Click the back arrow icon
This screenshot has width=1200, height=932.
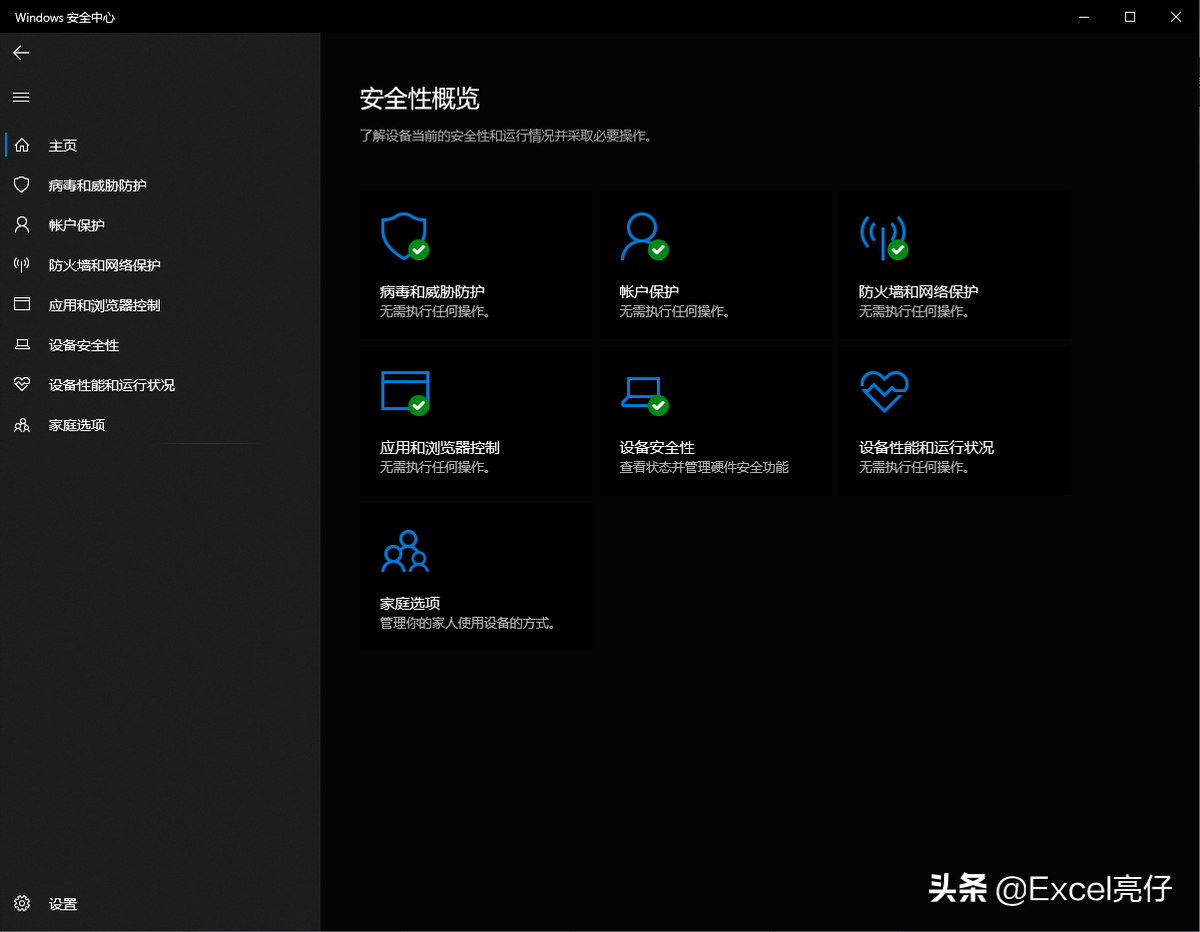click(21, 53)
